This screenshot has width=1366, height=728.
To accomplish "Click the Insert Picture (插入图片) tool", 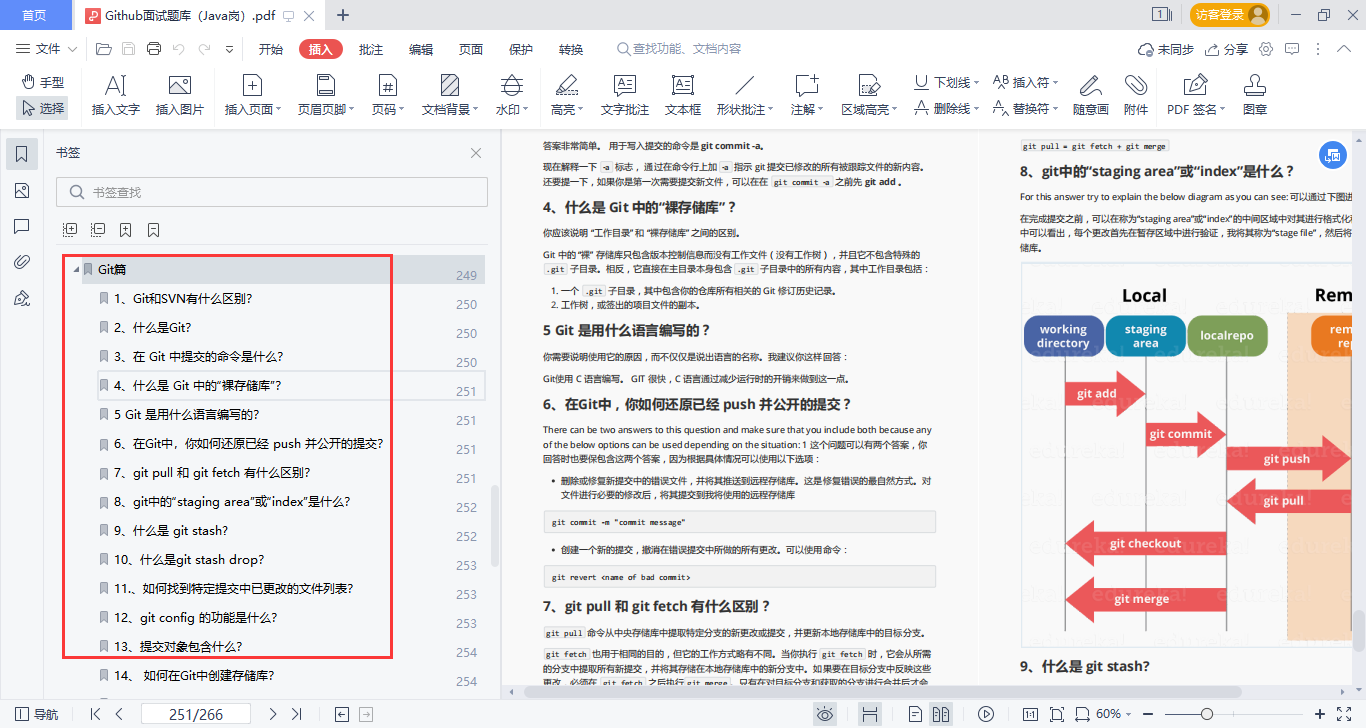I will (180, 96).
